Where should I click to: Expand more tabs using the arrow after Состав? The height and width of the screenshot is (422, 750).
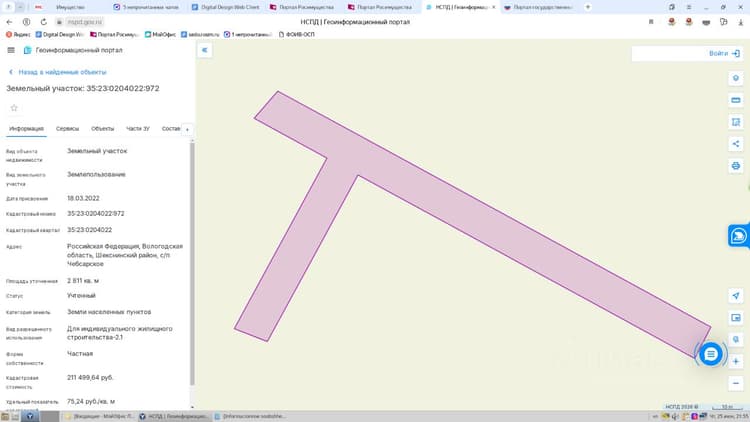[187, 129]
